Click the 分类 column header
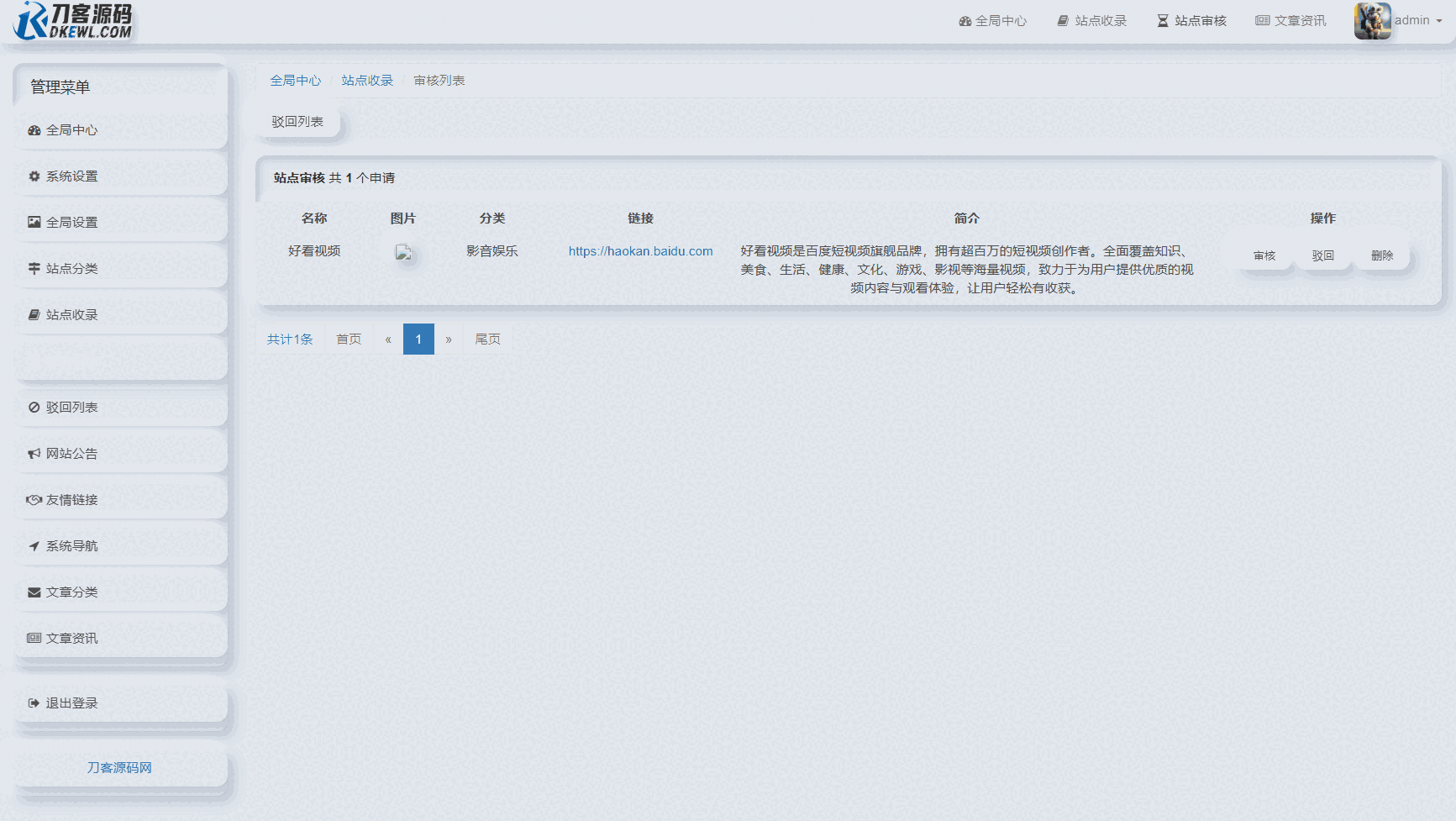 [x=492, y=218]
